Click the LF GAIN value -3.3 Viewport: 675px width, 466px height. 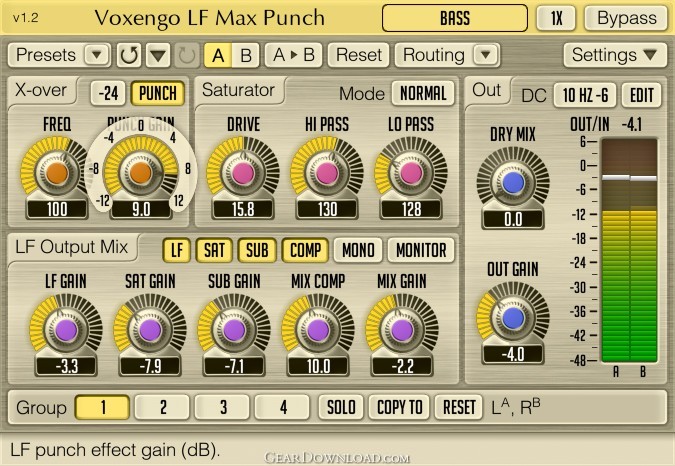point(66,367)
